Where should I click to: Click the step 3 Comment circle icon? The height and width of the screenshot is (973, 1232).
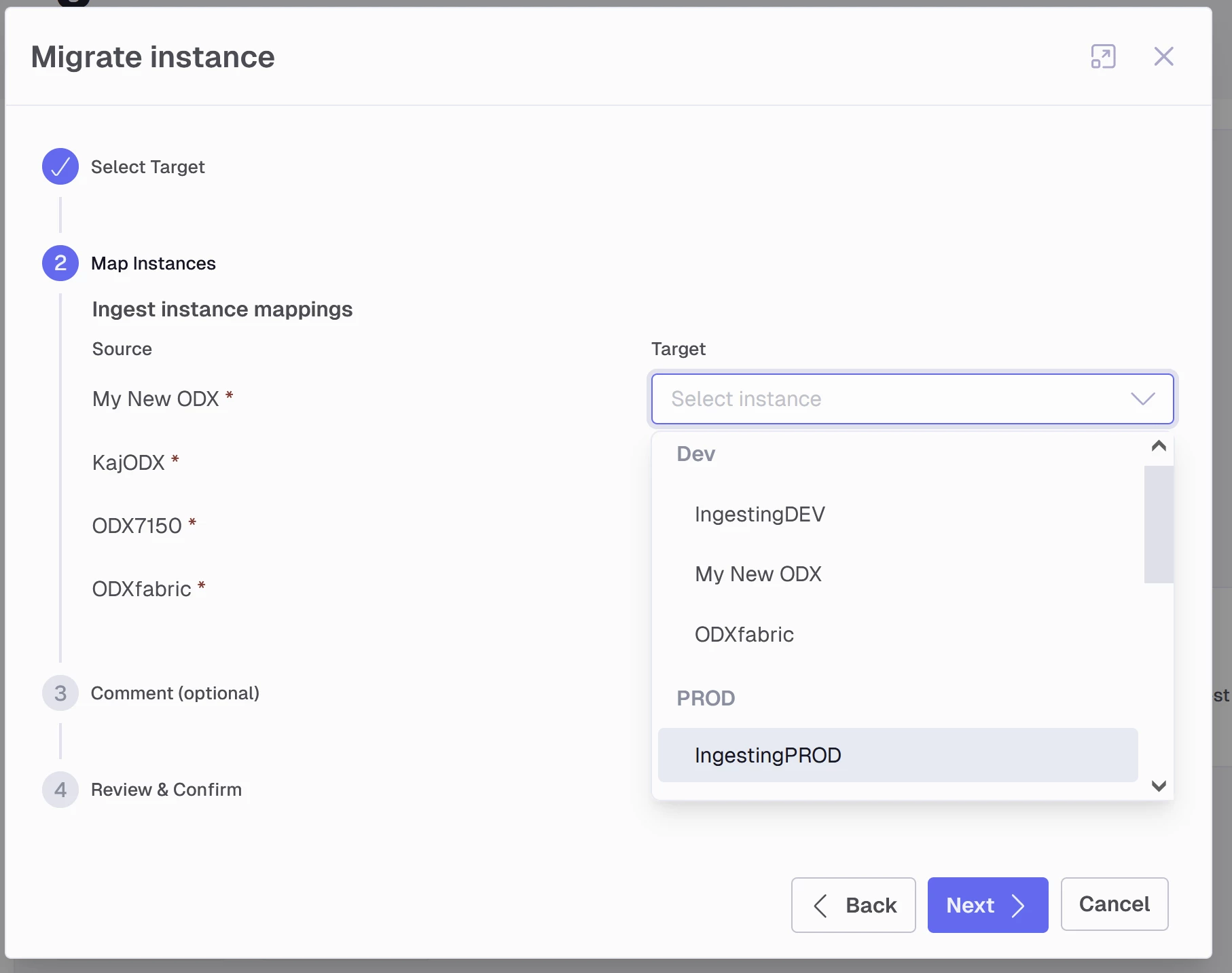pyautogui.click(x=60, y=693)
